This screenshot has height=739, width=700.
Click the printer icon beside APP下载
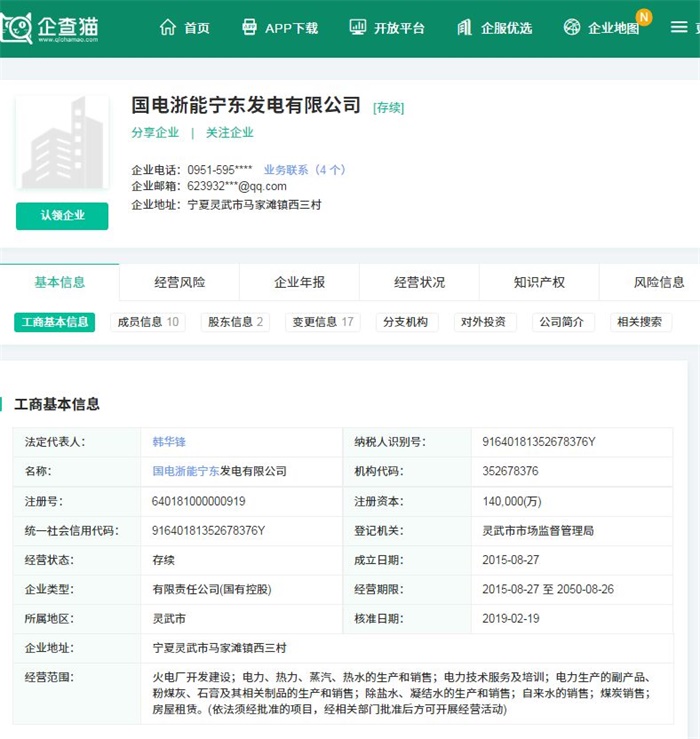click(x=249, y=27)
